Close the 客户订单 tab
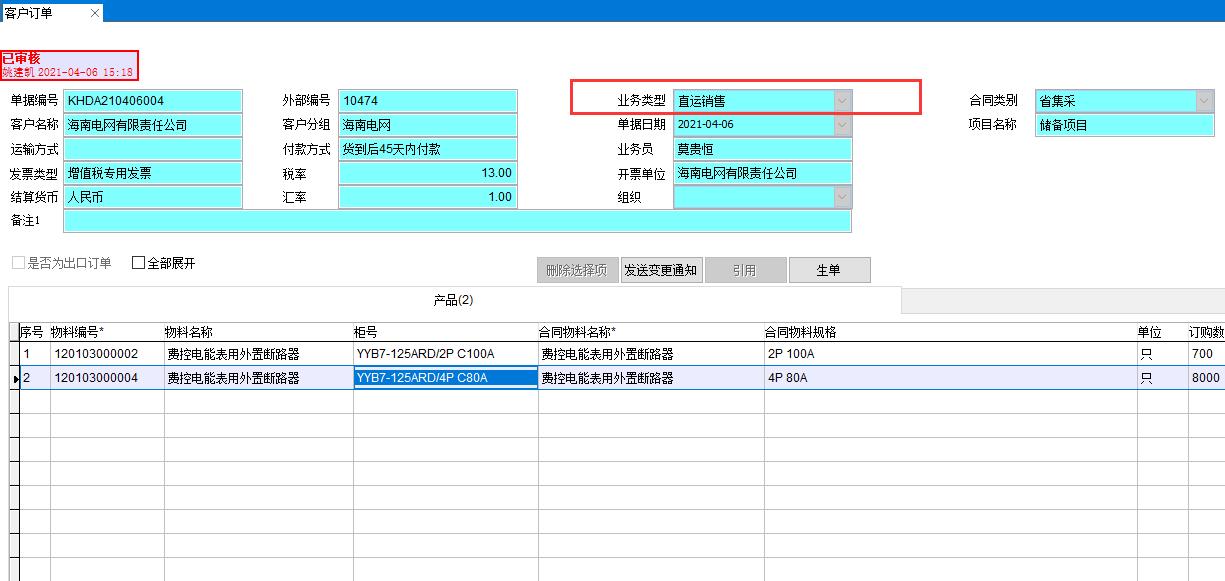 click(x=95, y=13)
